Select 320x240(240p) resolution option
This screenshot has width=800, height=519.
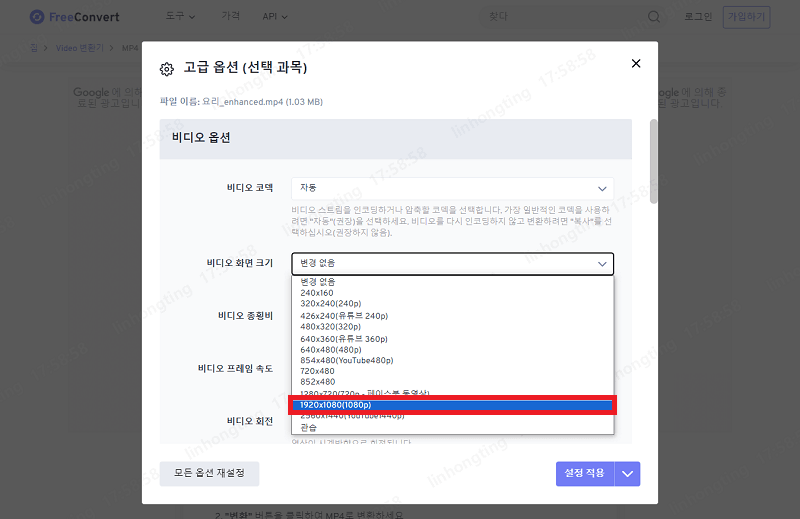pyautogui.click(x=331, y=304)
